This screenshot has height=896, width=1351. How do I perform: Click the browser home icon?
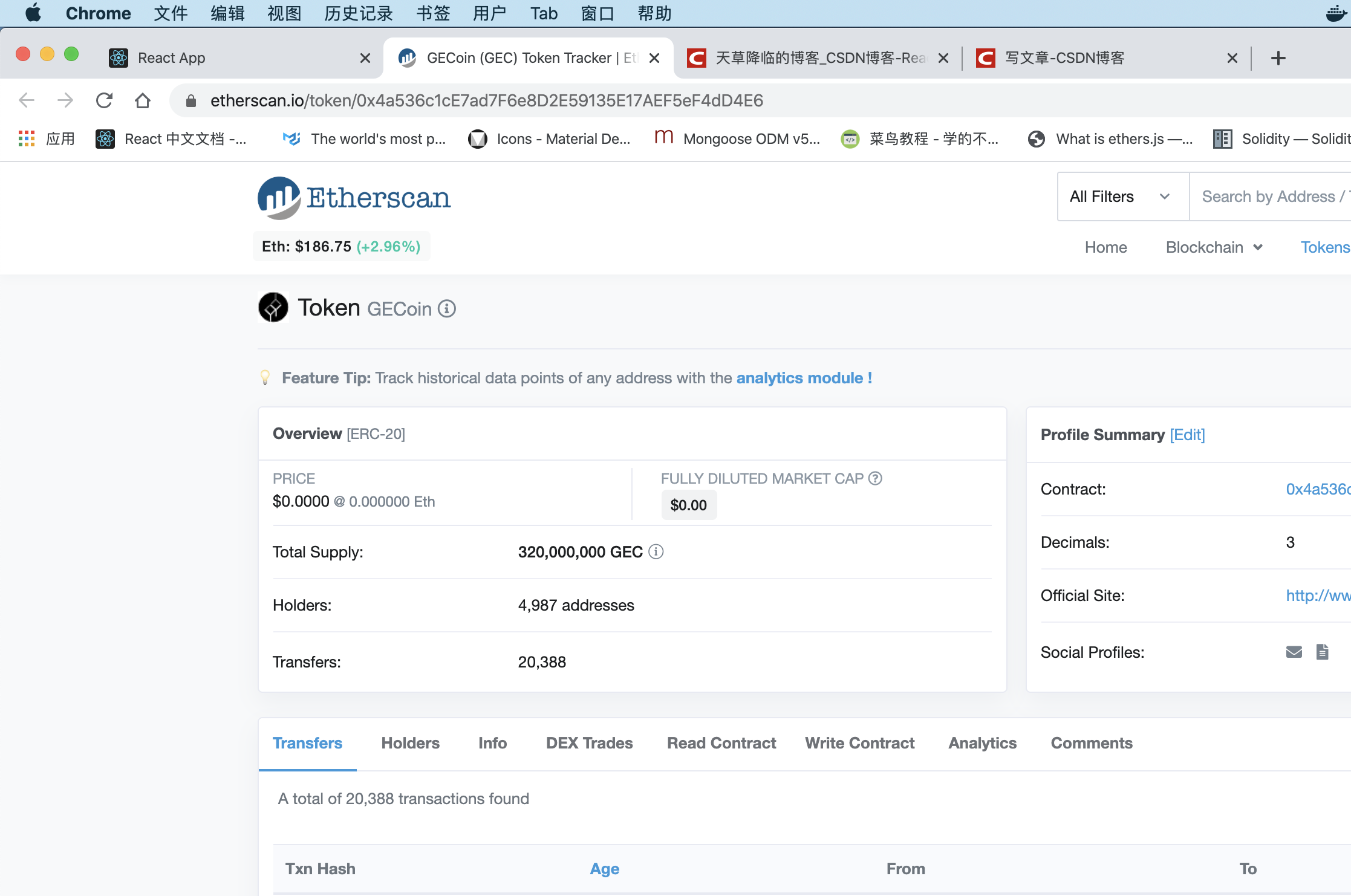click(x=143, y=100)
